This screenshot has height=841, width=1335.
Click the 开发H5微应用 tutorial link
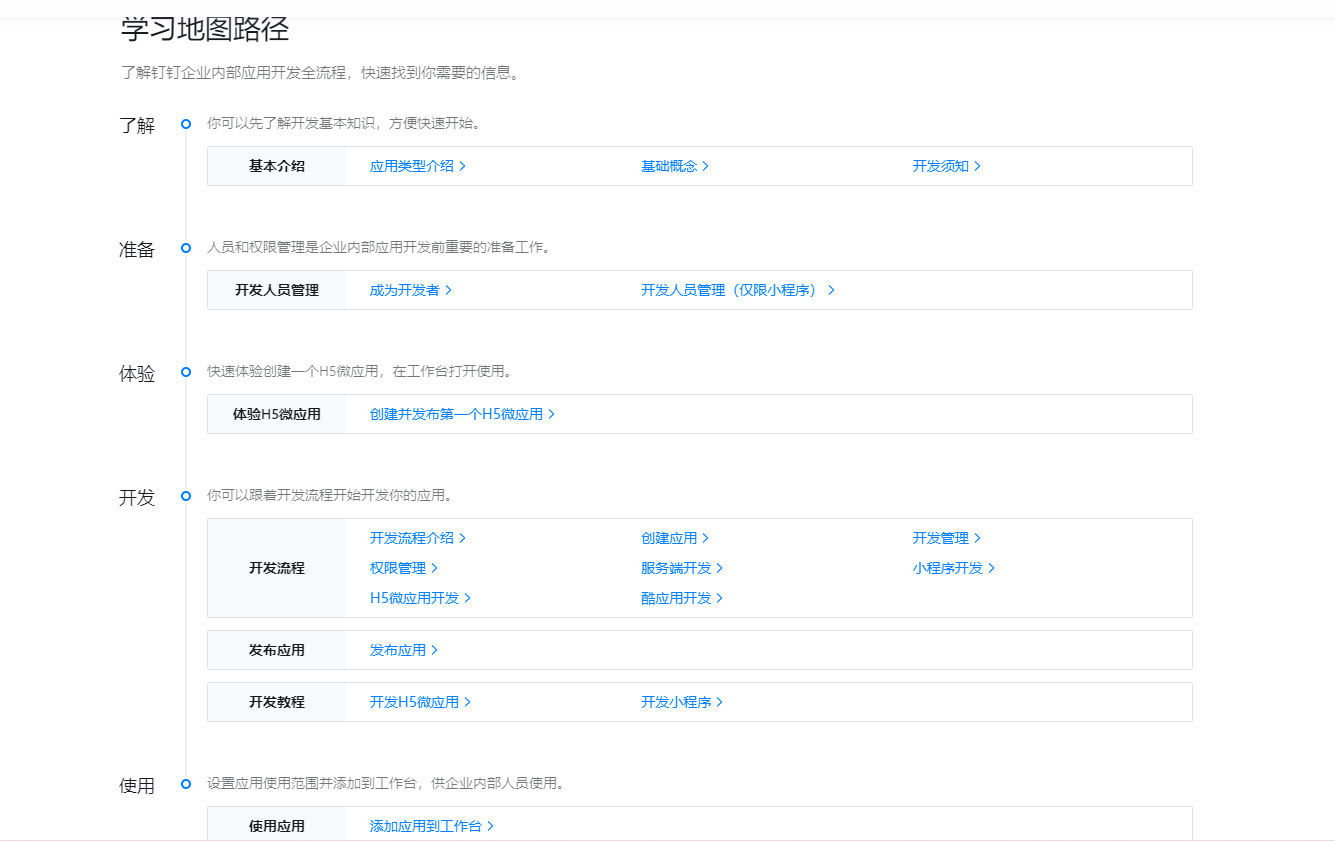[x=420, y=702]
